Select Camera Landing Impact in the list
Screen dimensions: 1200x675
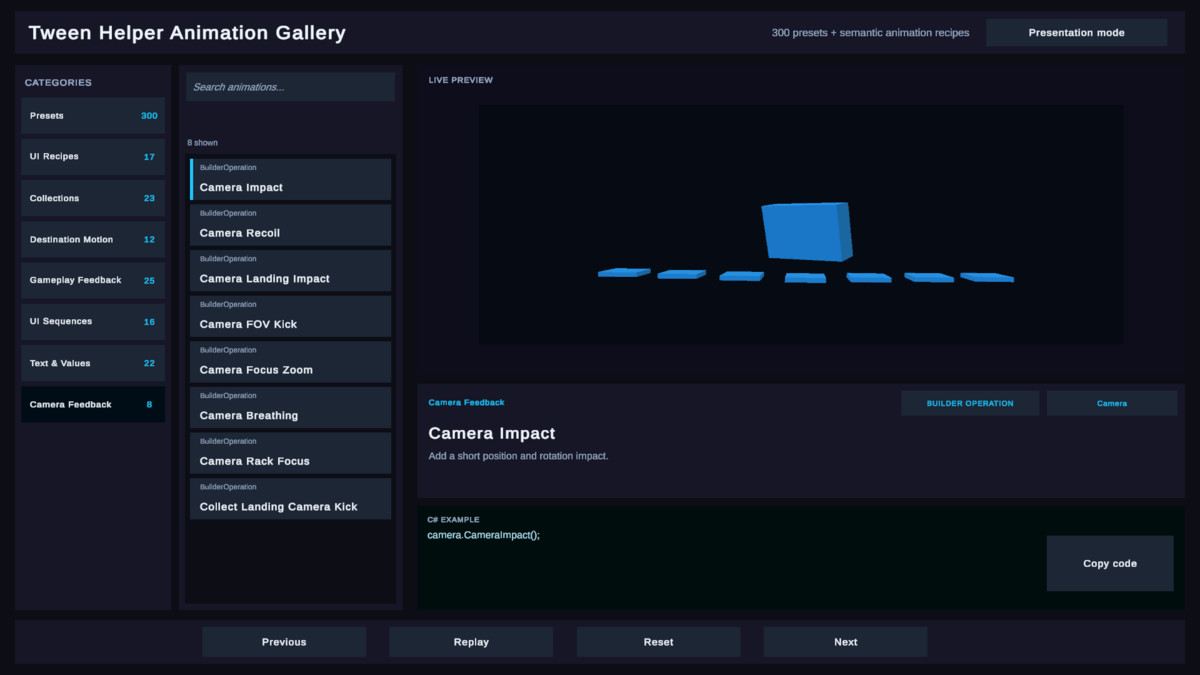pos(290,271)
